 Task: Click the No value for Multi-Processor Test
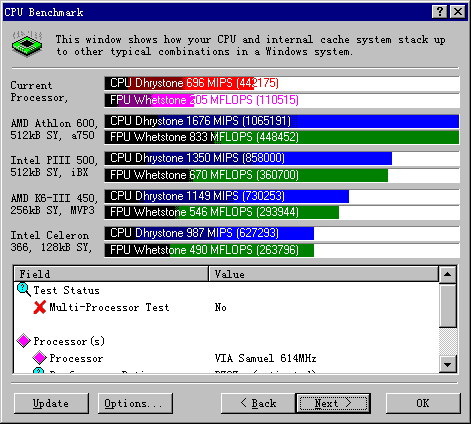point(220,307)
